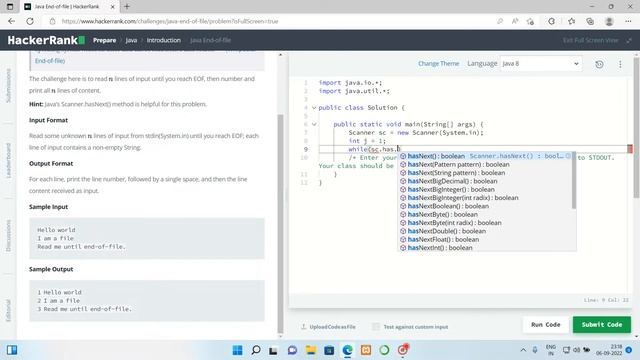Click the Sample Input text block

click(x=147, y=238)
